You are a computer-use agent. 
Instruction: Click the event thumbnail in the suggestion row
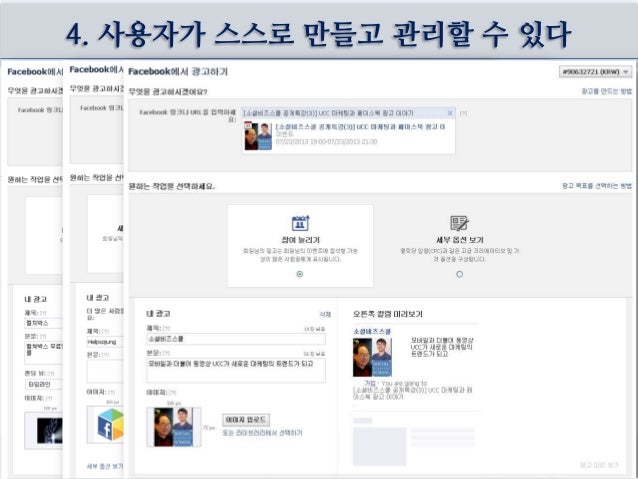point(258,136)
